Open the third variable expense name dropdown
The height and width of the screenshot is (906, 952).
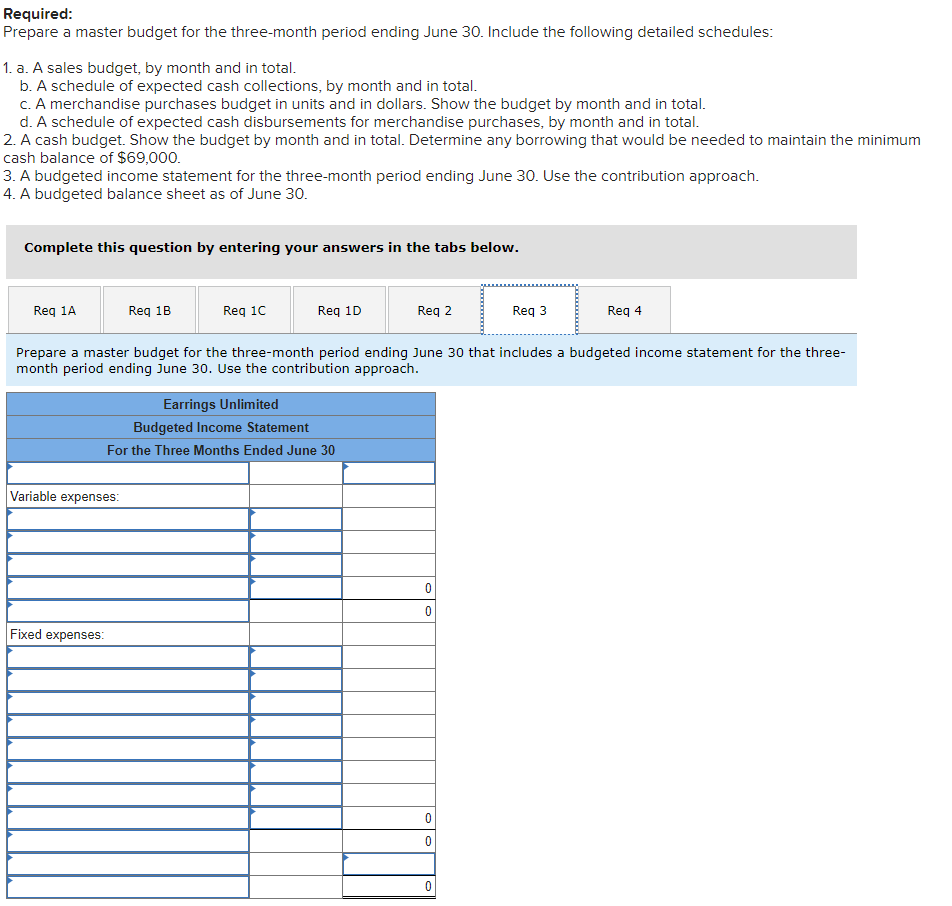128,565
